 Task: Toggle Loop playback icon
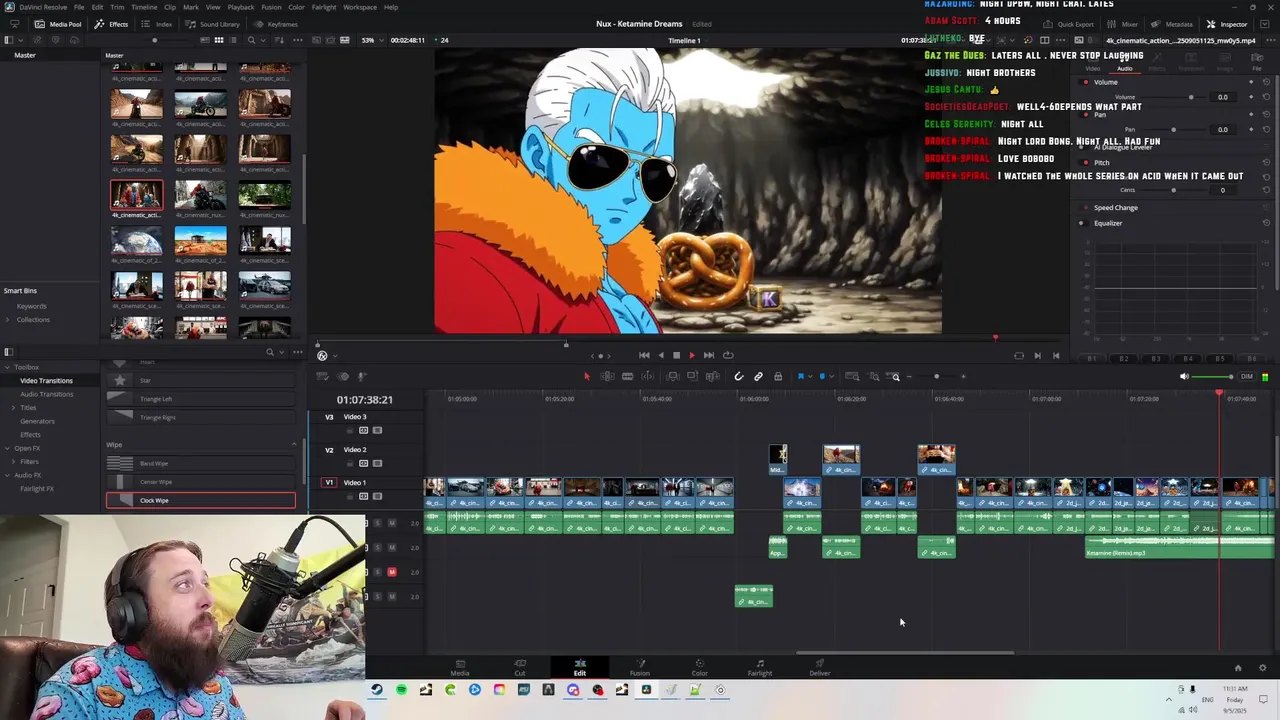[x=728, y=355]
